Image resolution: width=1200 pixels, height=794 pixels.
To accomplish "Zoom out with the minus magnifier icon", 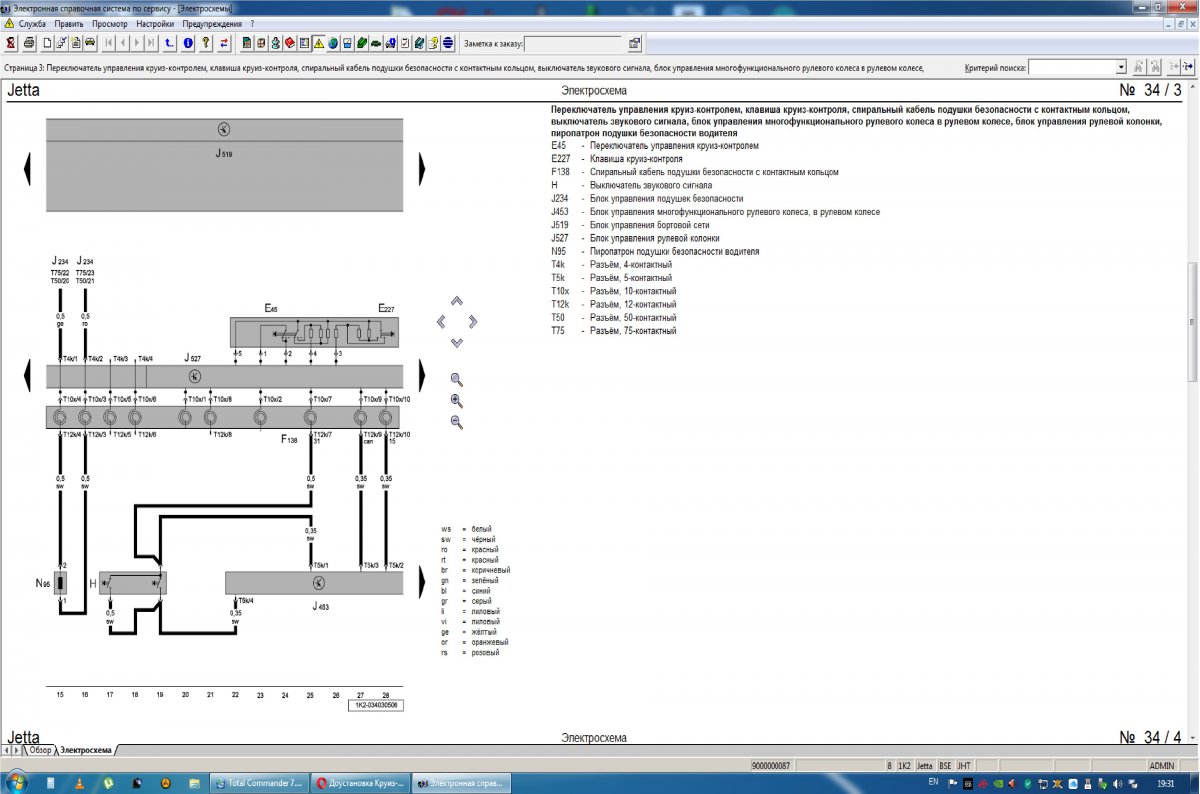I will 457,422.
